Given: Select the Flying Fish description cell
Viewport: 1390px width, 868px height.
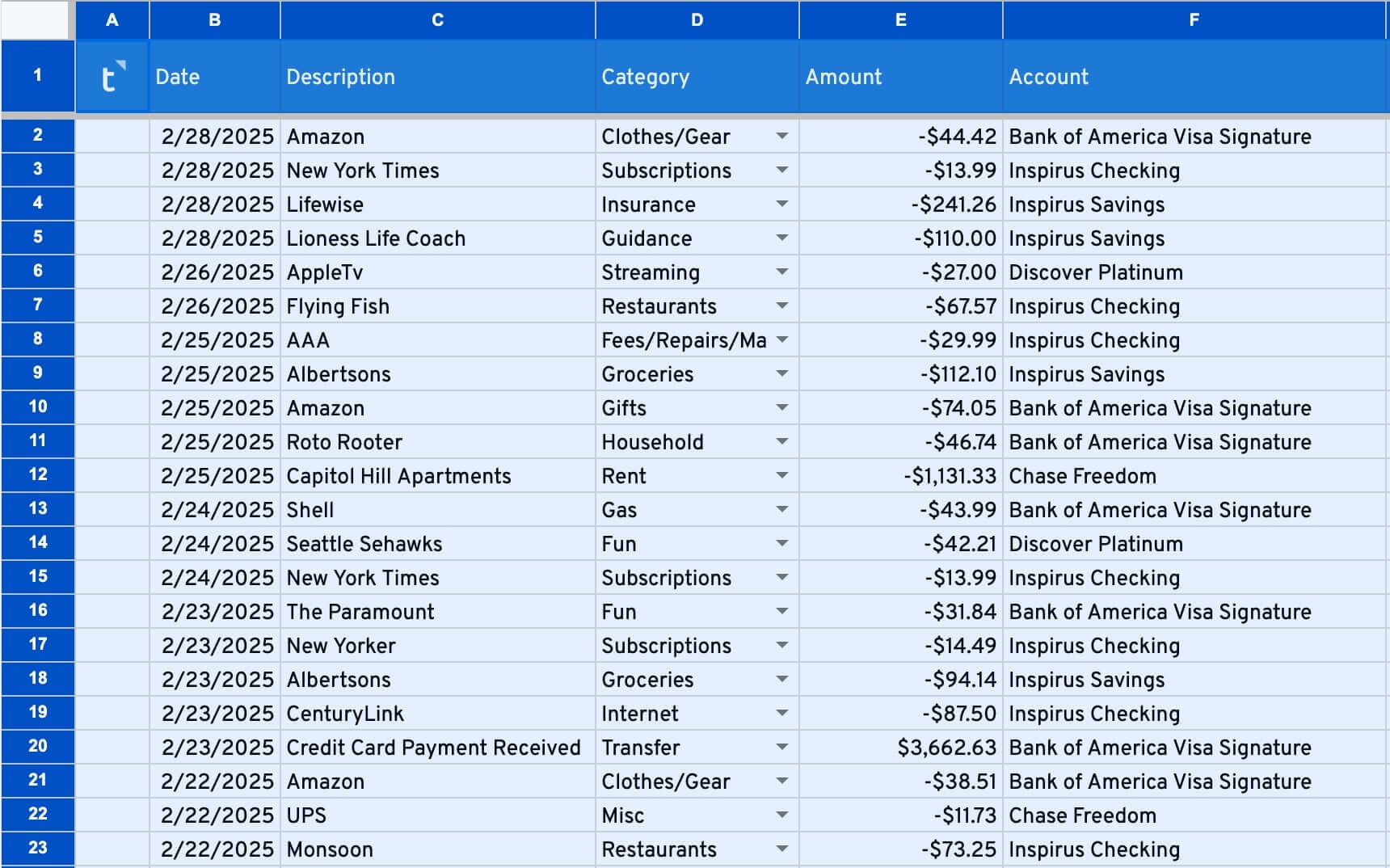Looking at the screenshot, I should pyautogui.click(x=438, y=306).
